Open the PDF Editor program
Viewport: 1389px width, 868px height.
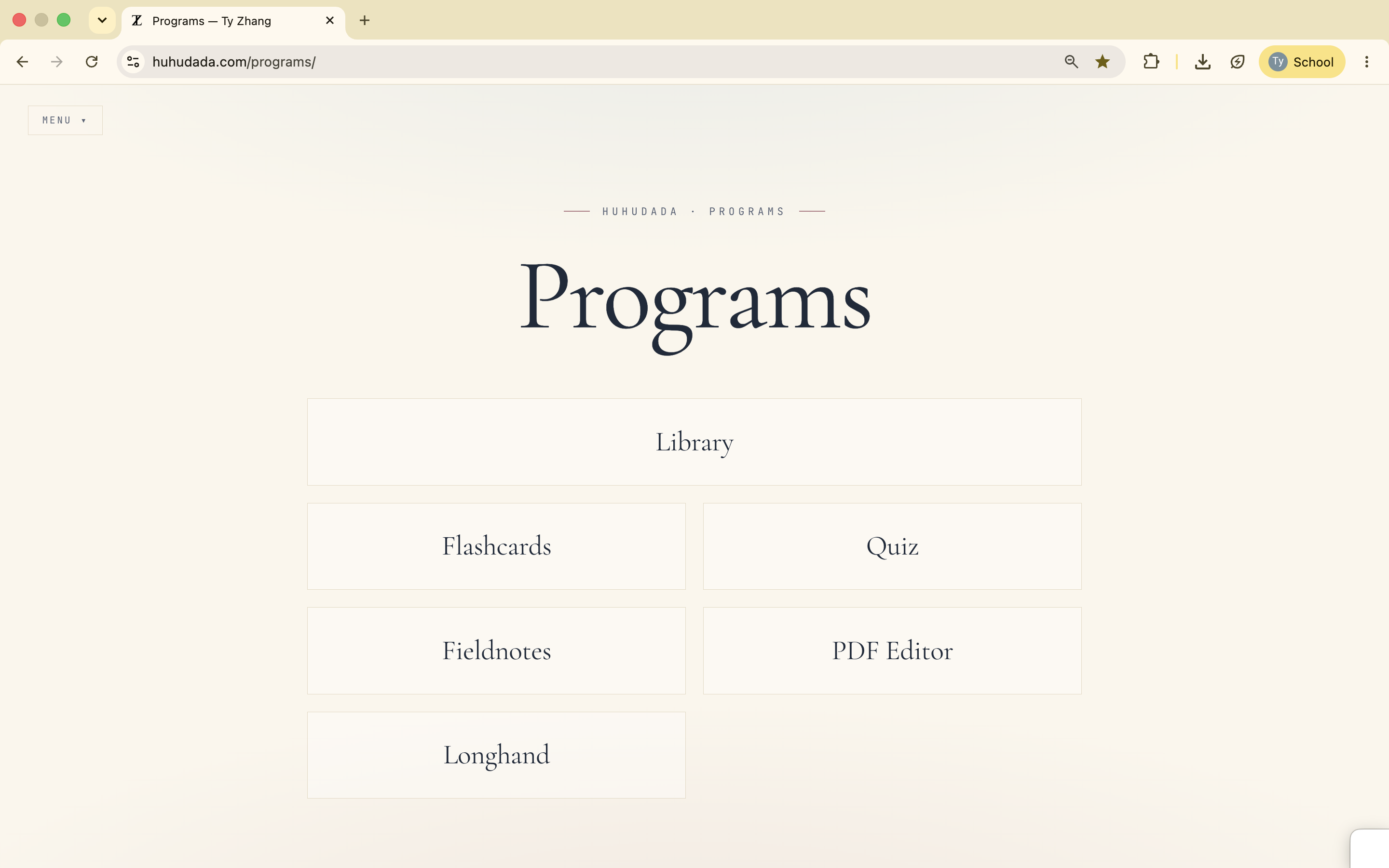pos(893,651)
